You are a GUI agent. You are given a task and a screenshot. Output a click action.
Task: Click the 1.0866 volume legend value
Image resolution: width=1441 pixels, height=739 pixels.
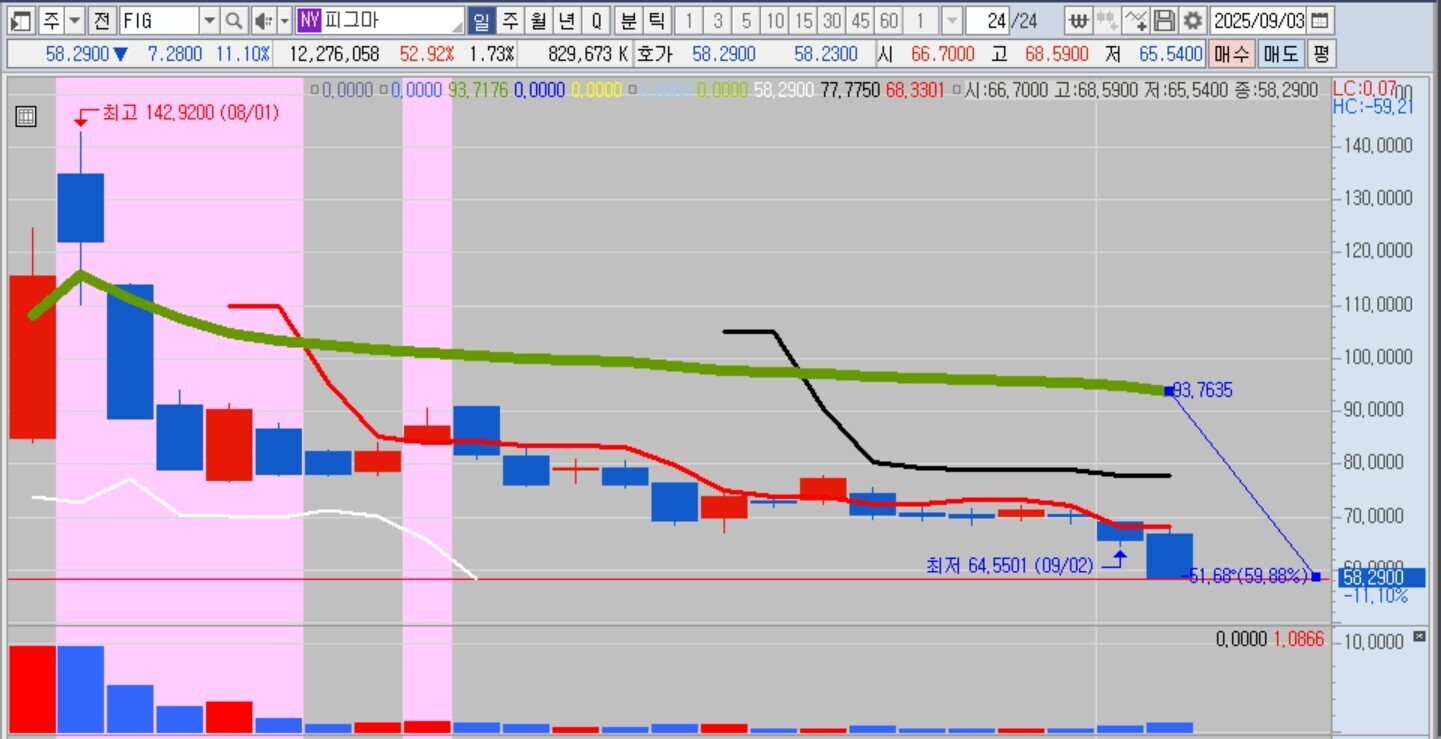coord(1298,639)
